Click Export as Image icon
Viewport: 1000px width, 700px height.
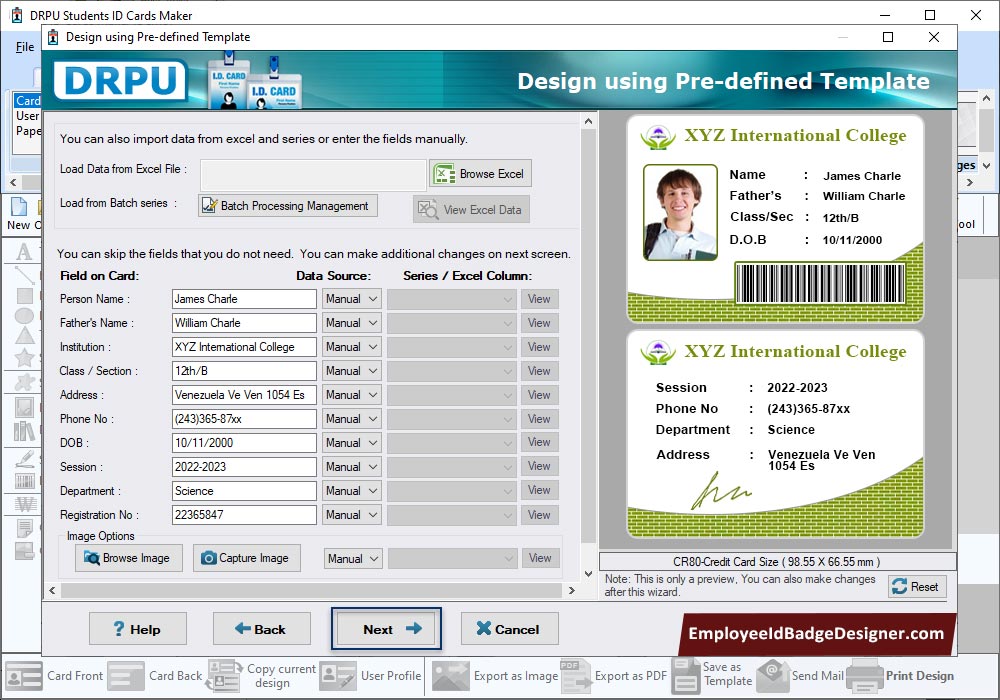[450, 676]
